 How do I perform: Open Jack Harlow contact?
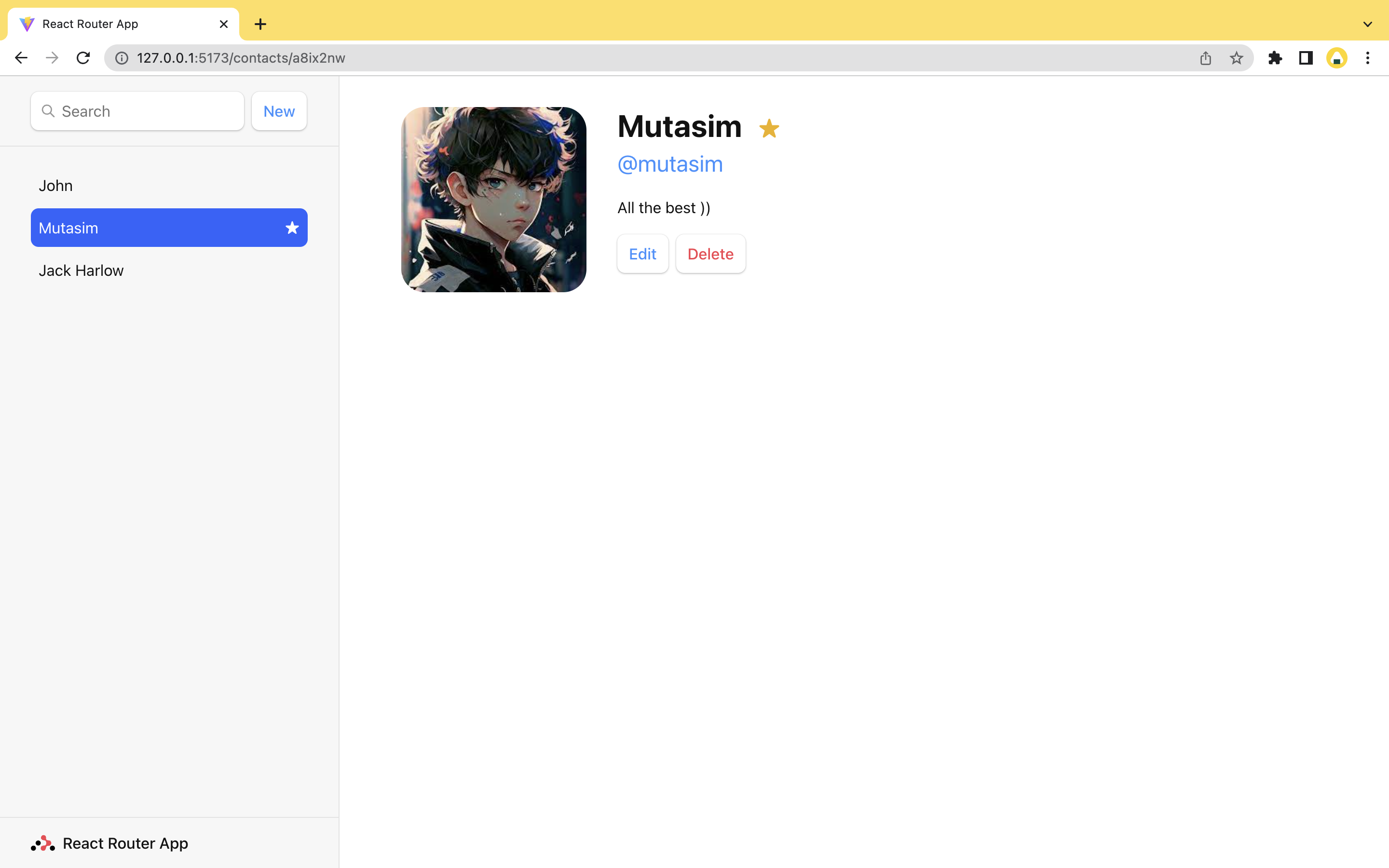[x=81, y=271]
